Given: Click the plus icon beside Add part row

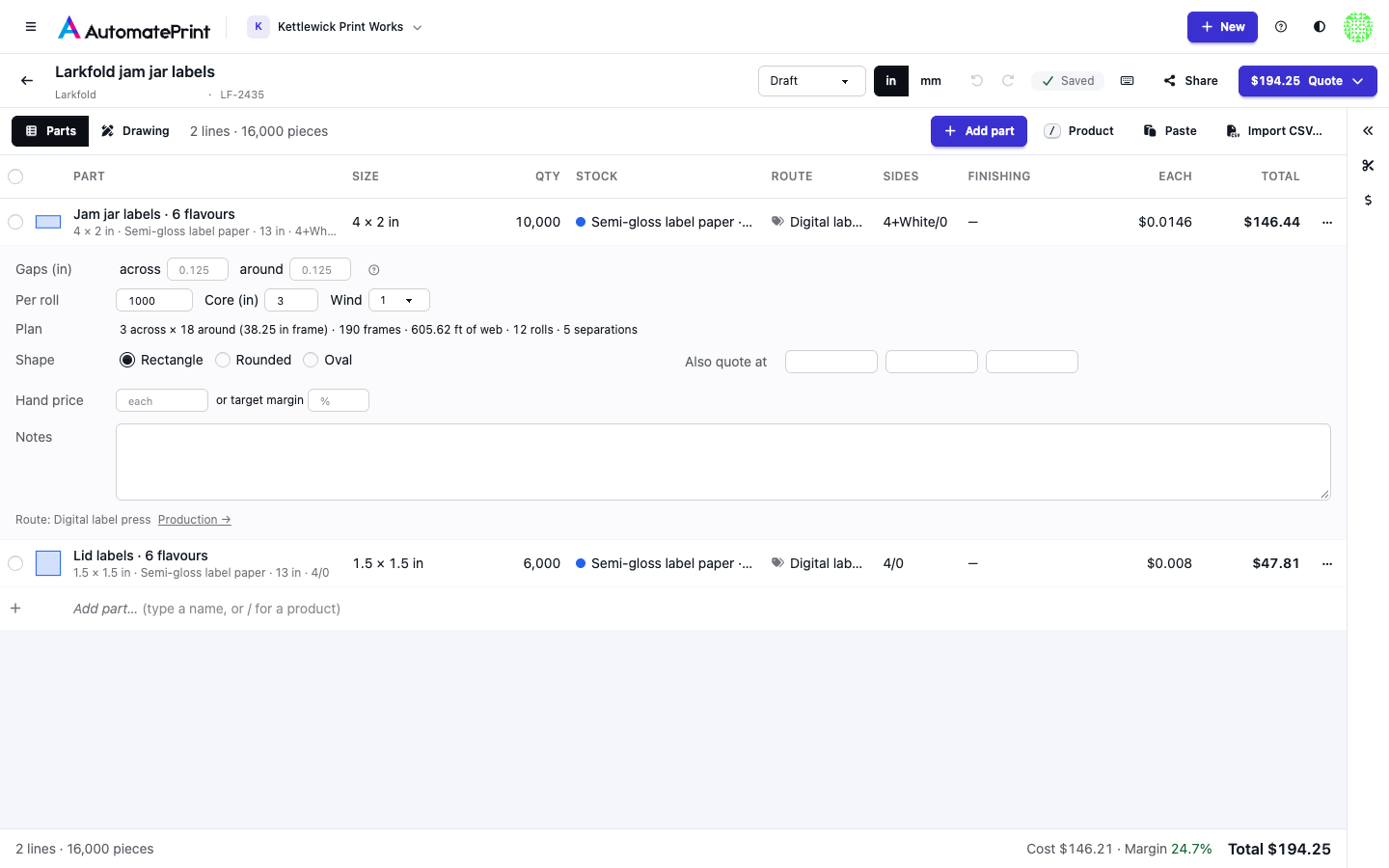Looking at the screenshot, I should [15, 609].
